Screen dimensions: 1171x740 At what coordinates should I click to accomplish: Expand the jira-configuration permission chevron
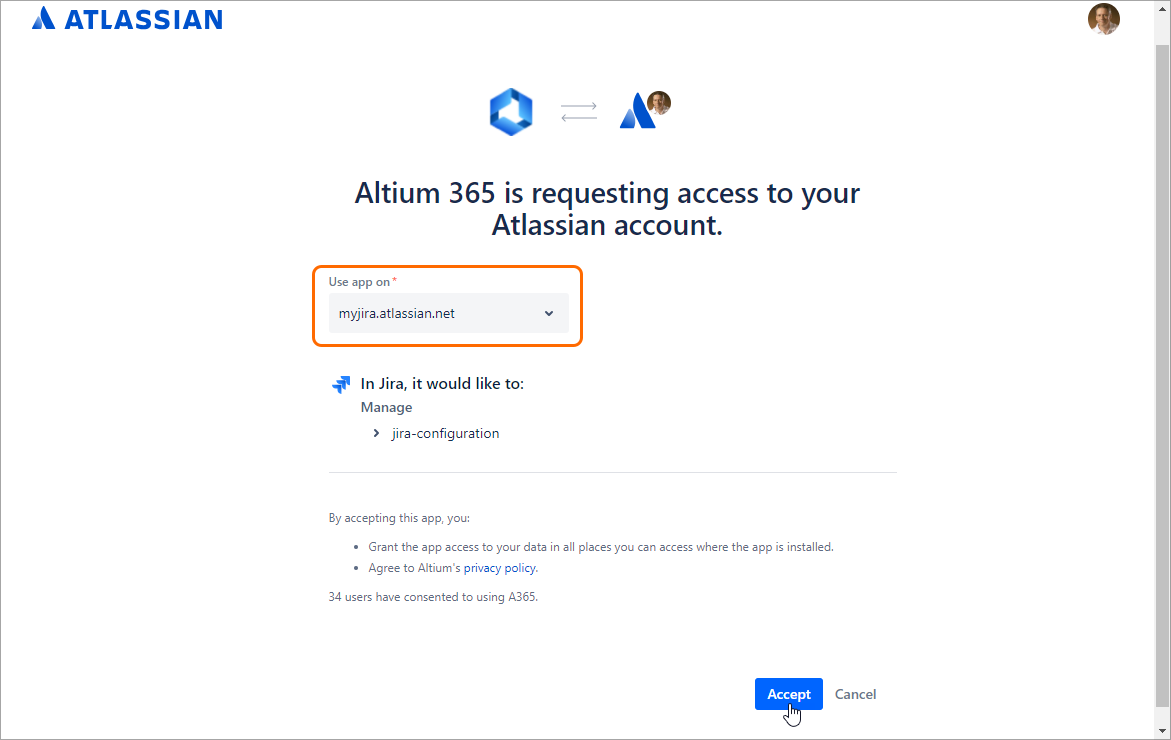[x=376, y=433]
